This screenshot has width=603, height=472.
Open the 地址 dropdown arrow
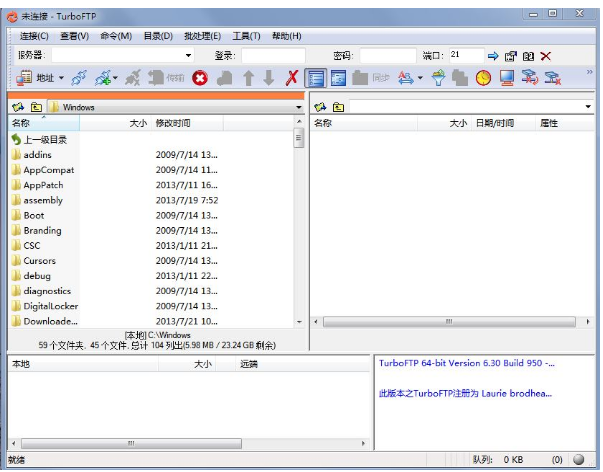61,78
